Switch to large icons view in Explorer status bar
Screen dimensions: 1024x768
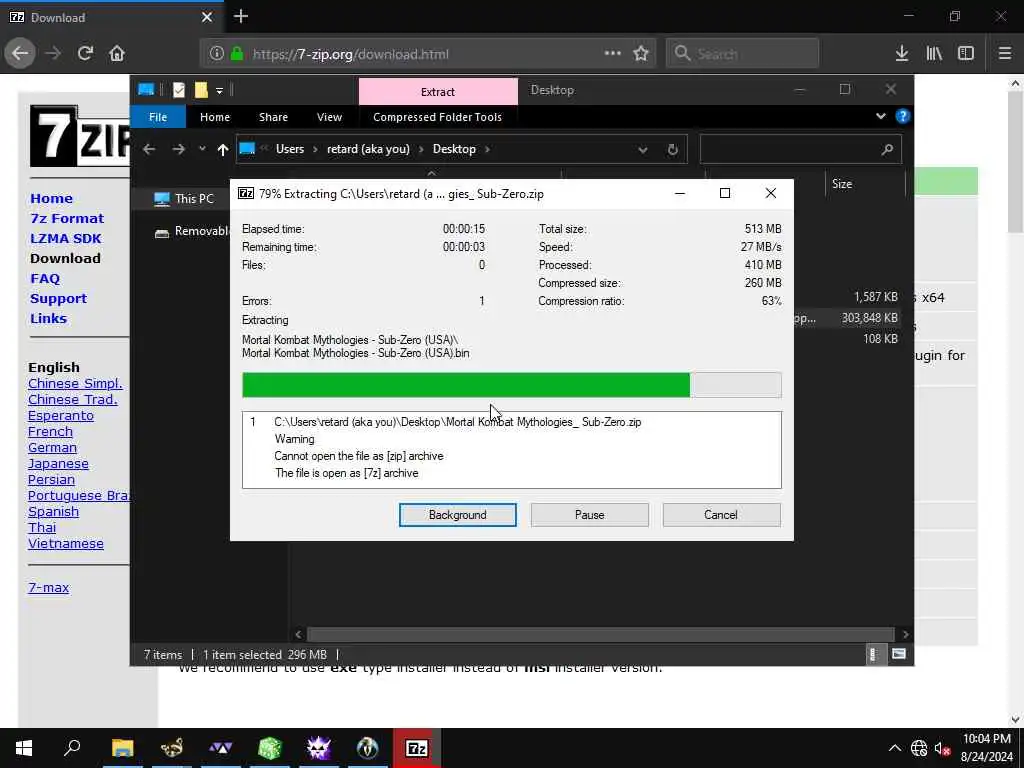click(899, 654)
